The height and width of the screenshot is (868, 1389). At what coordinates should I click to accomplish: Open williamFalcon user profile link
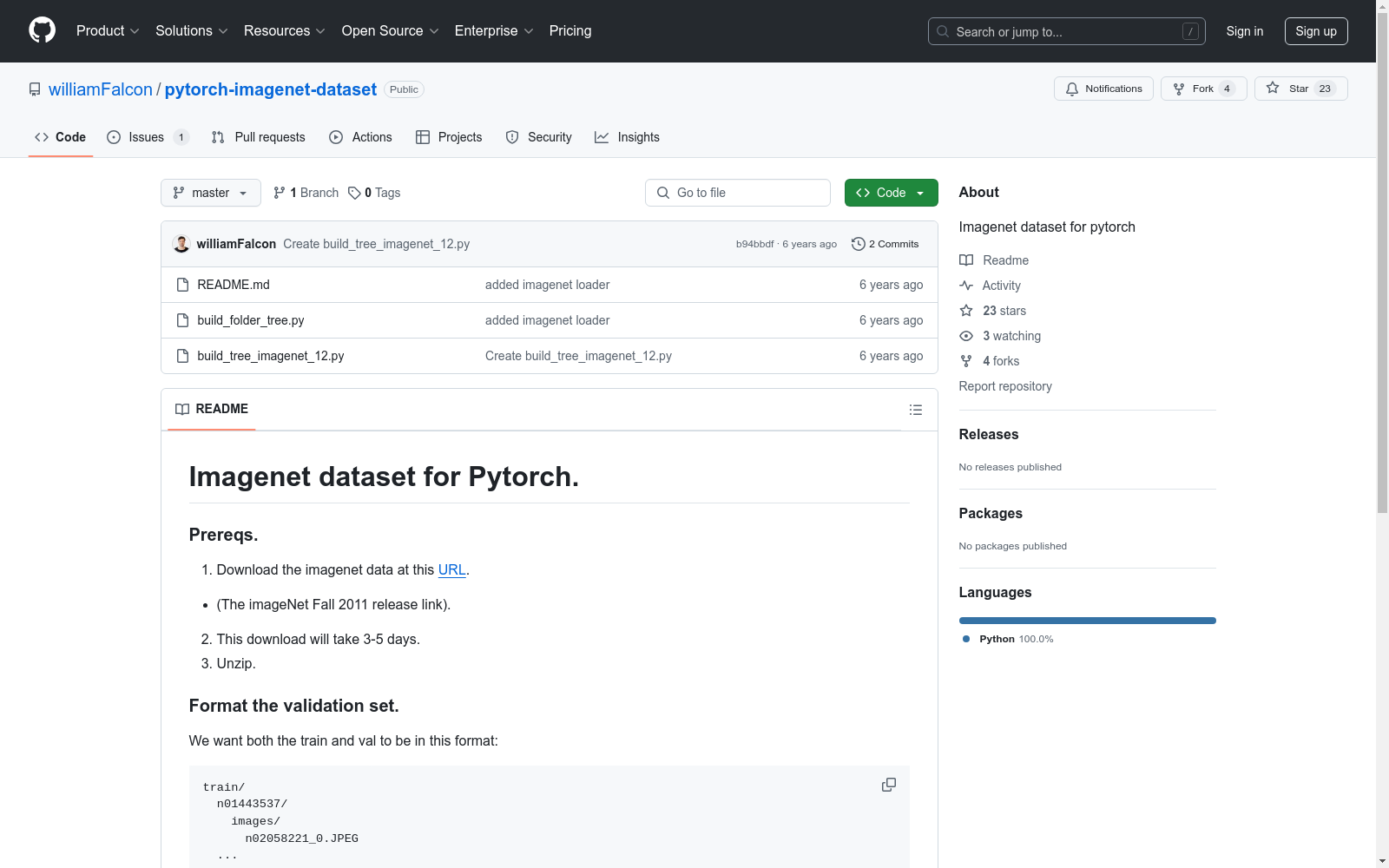pyautogui.click(x=101, y=89)
